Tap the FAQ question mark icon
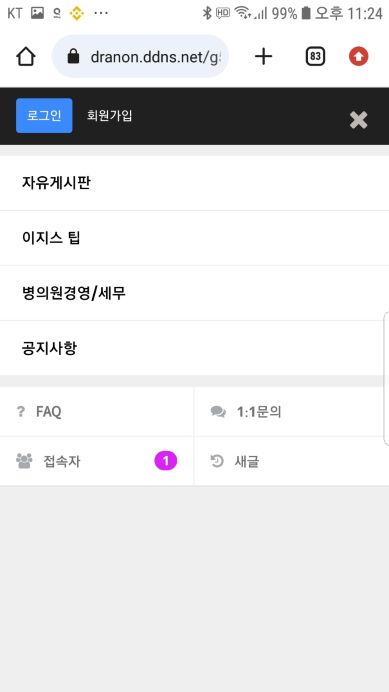The width and height of the screenshot is (389, 692). pos(21,412)
